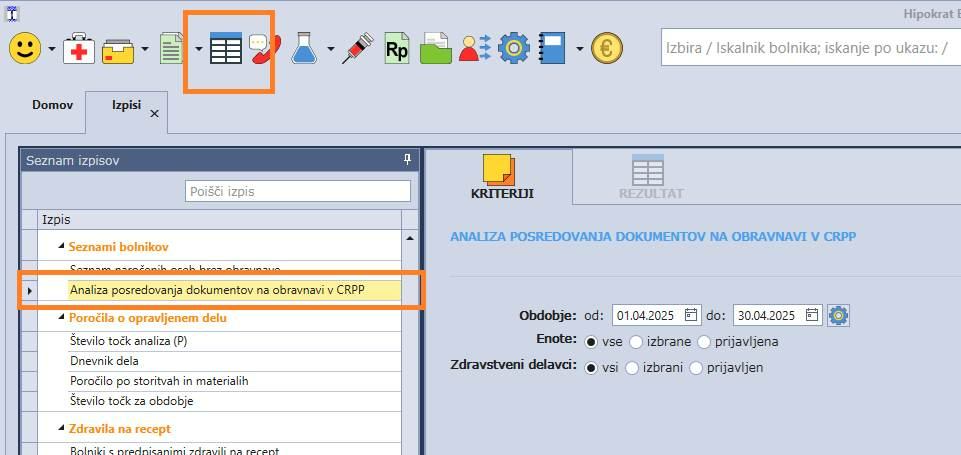Screen dimensions: 961x455
Task: Click the table grid reports icon
Action: point(226,48)
